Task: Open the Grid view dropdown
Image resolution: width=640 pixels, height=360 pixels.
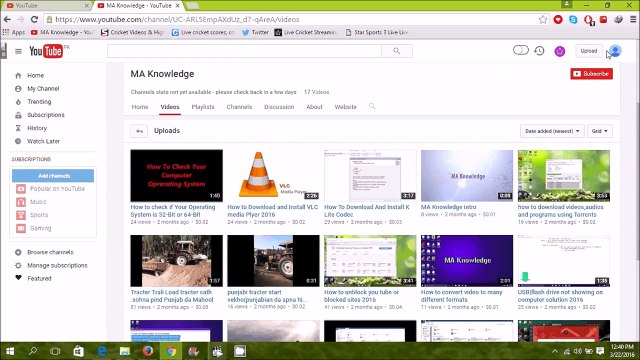Action: click(x=600, y=131)
